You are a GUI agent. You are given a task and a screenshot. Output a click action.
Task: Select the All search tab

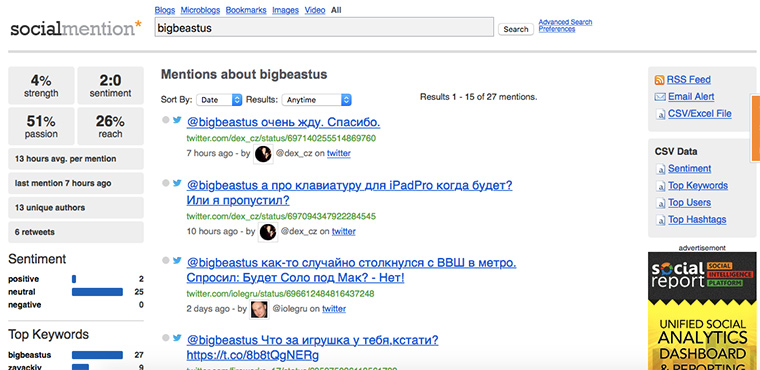pos(336,10)
